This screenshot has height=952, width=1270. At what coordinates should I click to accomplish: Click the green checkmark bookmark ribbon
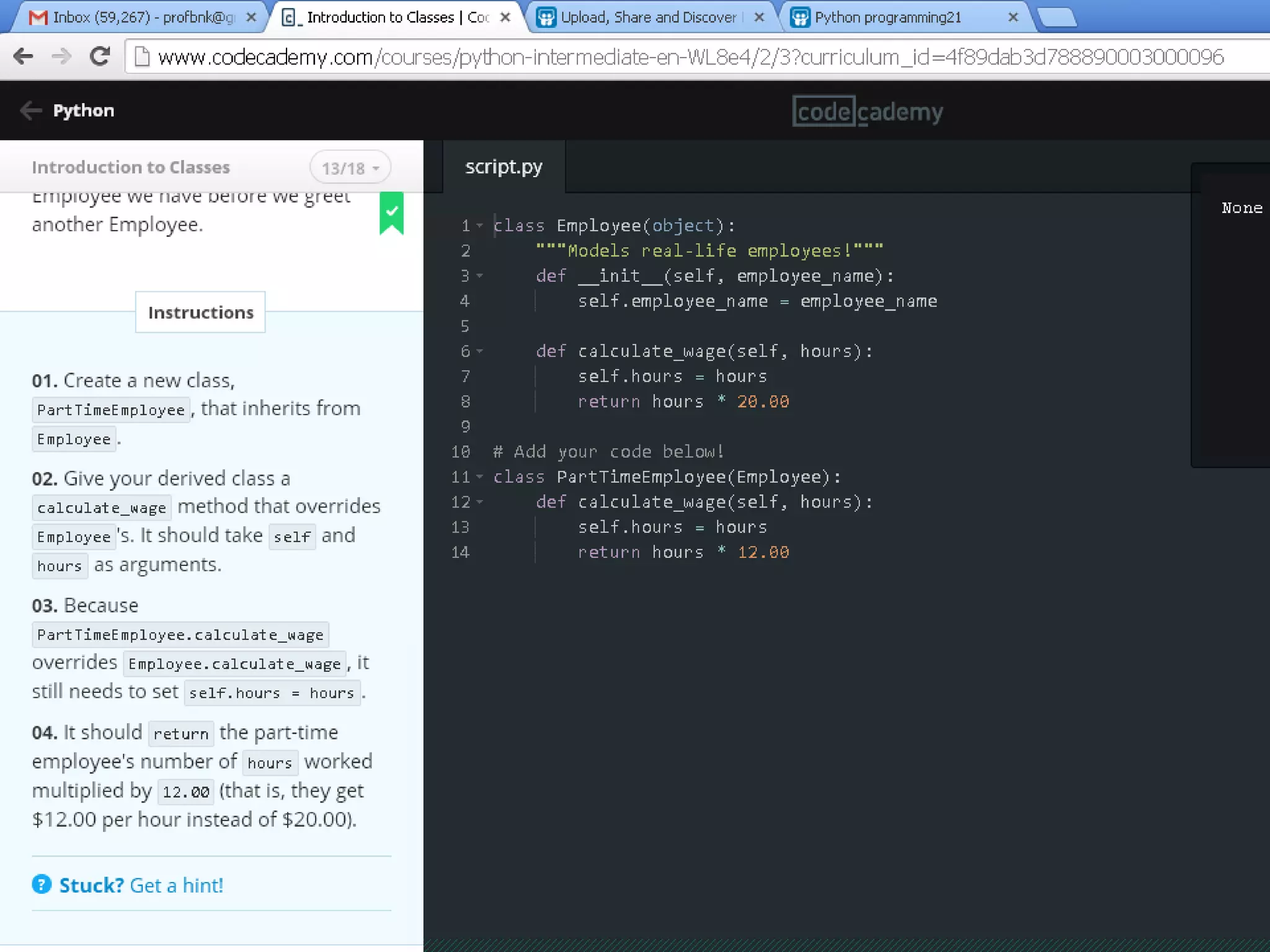391,213
